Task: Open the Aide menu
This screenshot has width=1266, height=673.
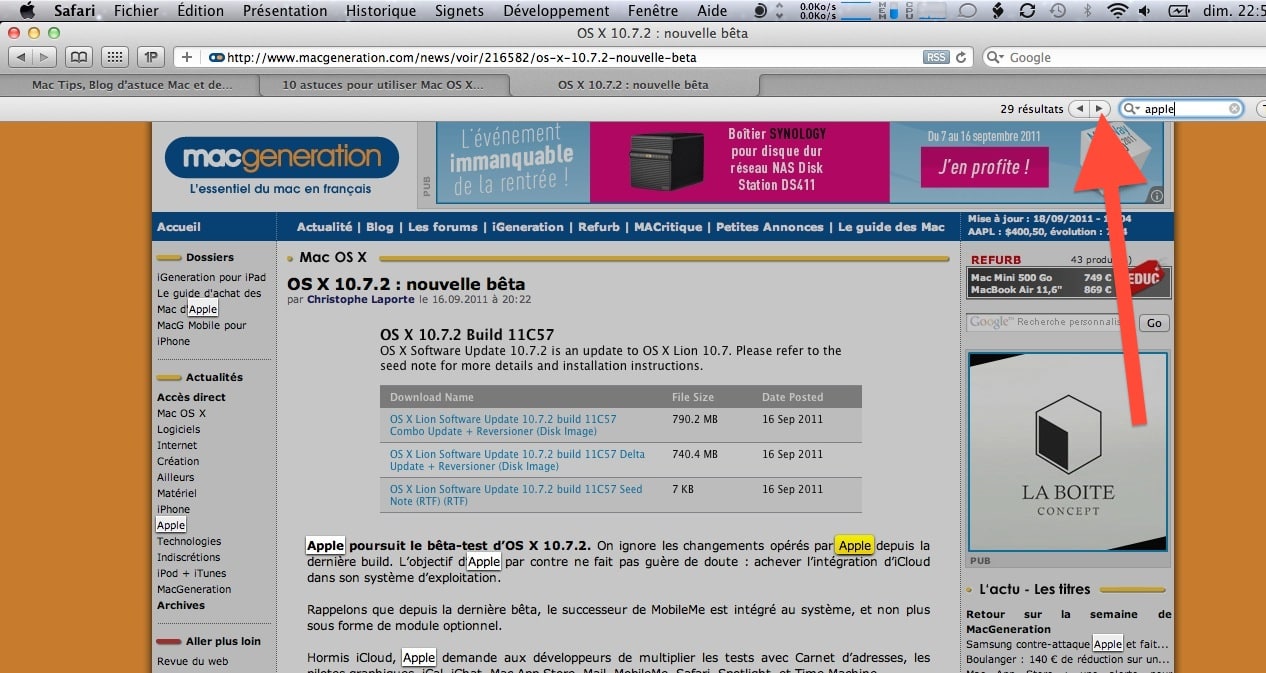Action: tap(712, 11)
